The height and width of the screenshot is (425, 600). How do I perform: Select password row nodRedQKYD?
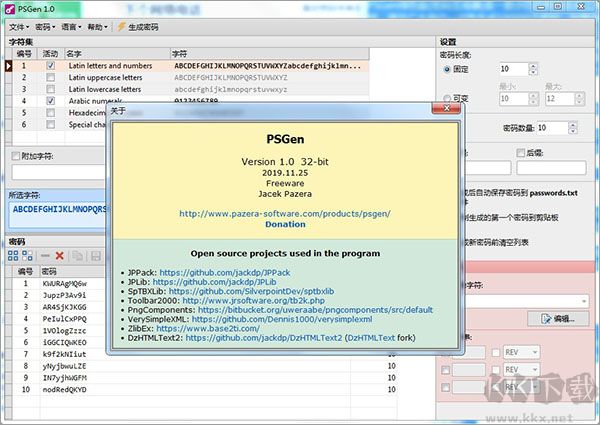click(64, 389)
